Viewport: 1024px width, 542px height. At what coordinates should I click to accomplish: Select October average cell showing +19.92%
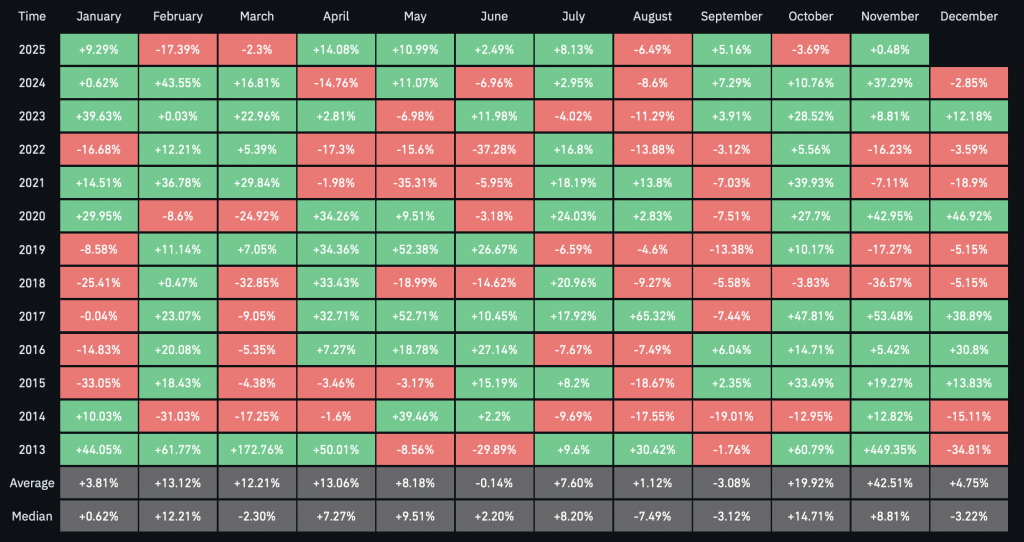point(811,483)
